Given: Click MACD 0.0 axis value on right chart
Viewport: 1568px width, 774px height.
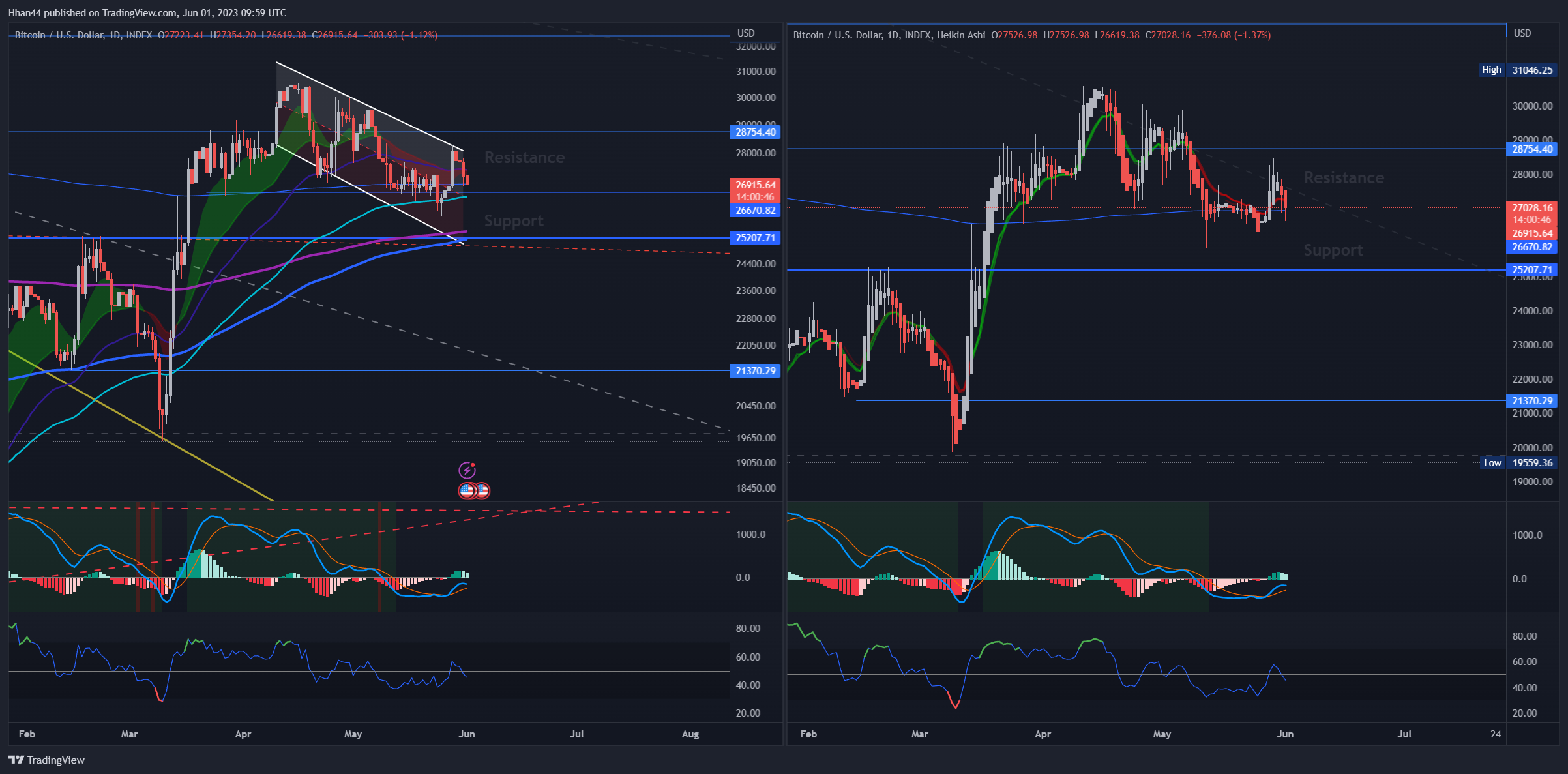Looking at the screenshot, I should 1519,579.
